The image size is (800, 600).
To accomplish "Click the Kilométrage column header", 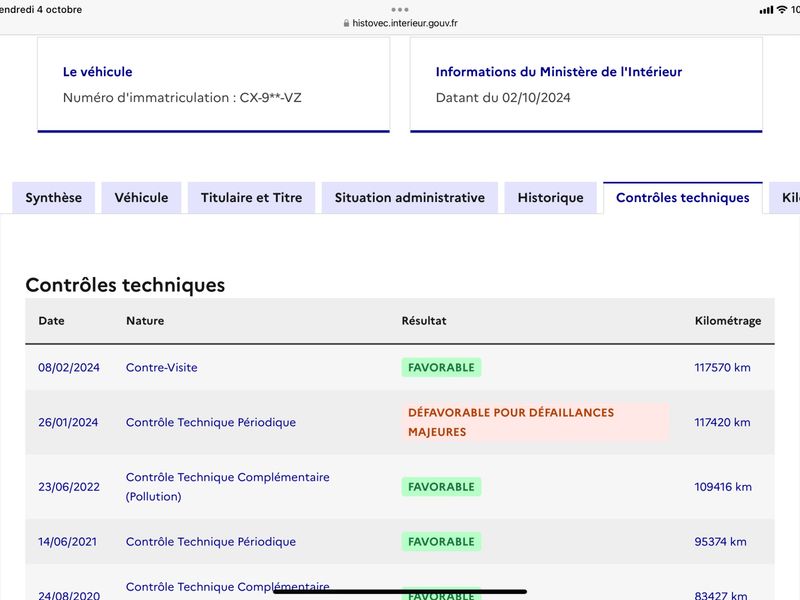I will coord(728,321).
